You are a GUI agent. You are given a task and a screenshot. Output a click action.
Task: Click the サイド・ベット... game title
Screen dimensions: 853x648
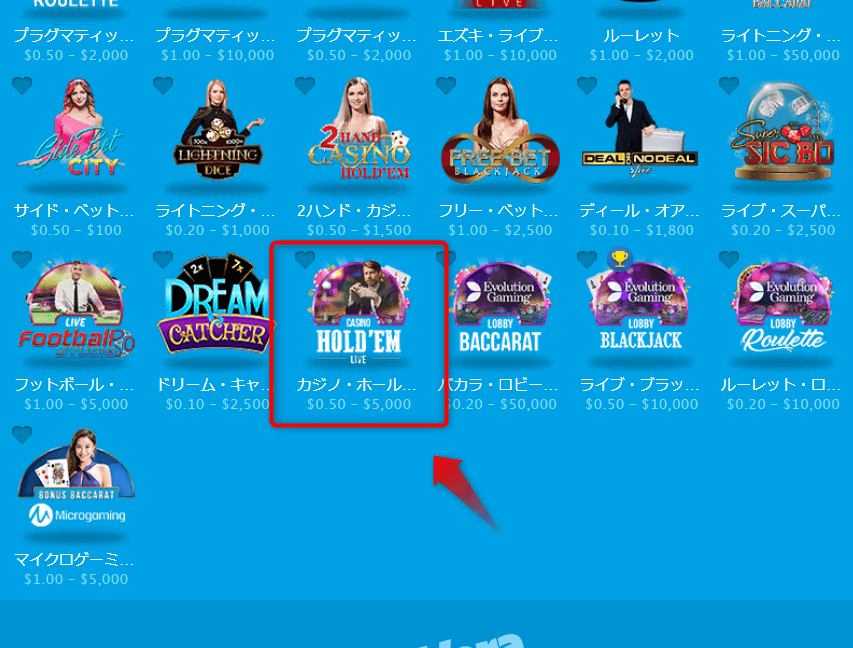74,211
